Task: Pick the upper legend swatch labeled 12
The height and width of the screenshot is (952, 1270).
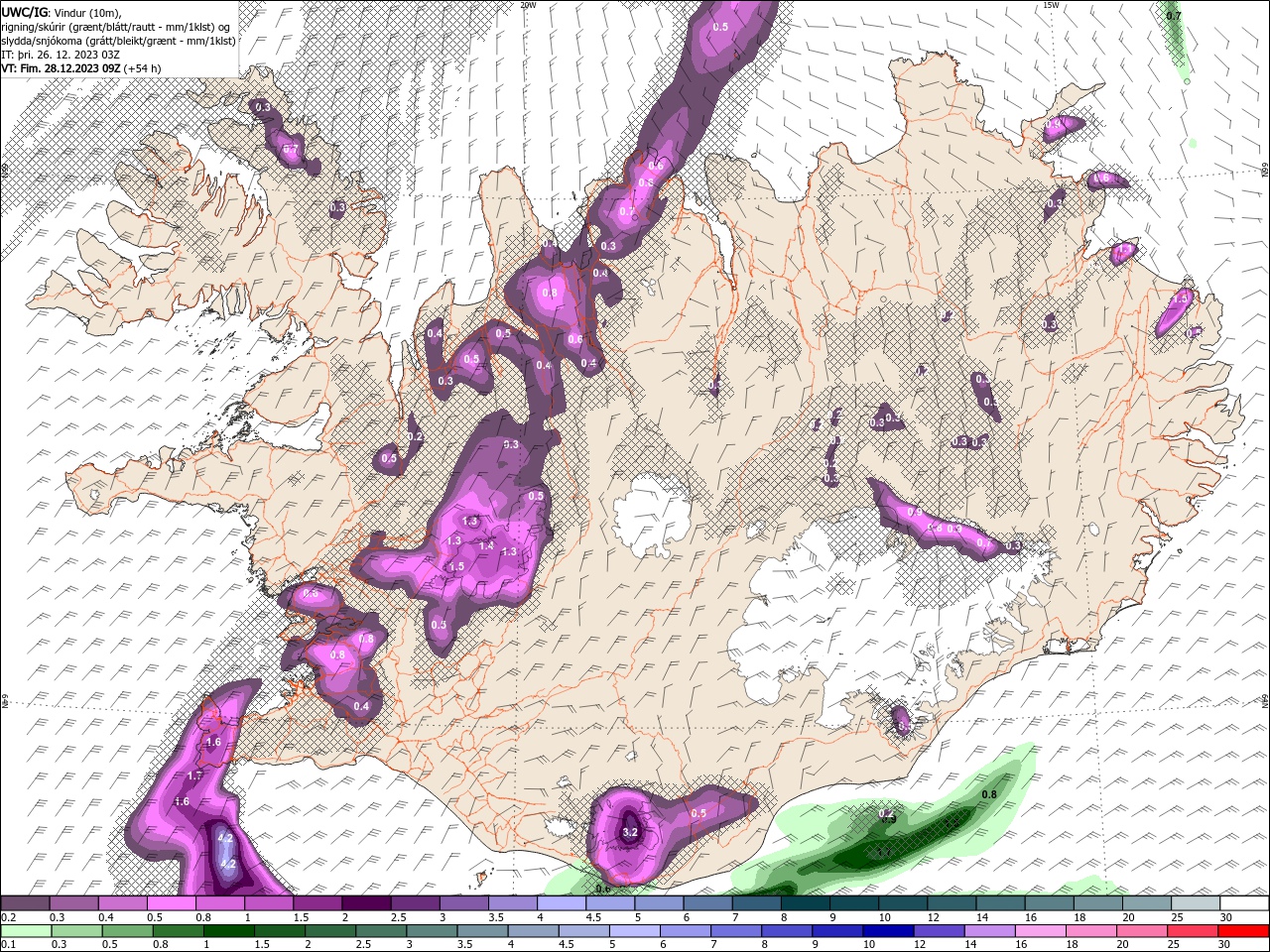Action: click(x=952, y=903)
